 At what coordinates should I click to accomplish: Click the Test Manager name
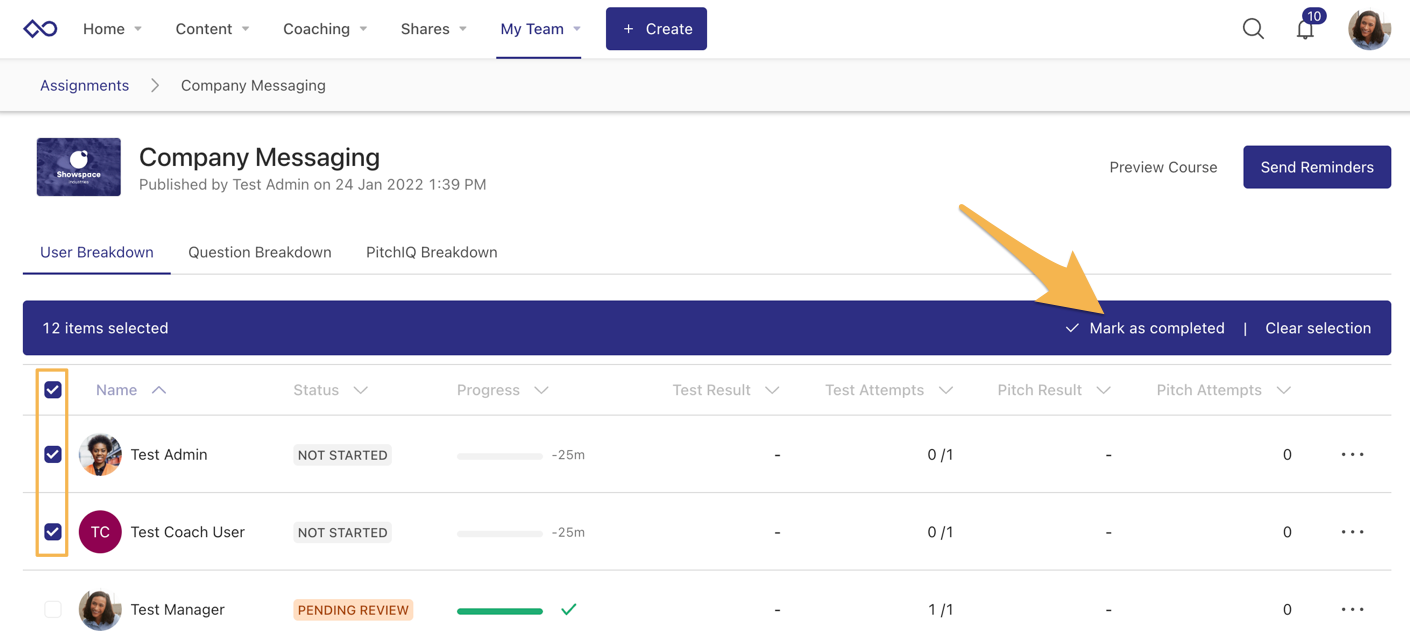click(x=178, y=609)
